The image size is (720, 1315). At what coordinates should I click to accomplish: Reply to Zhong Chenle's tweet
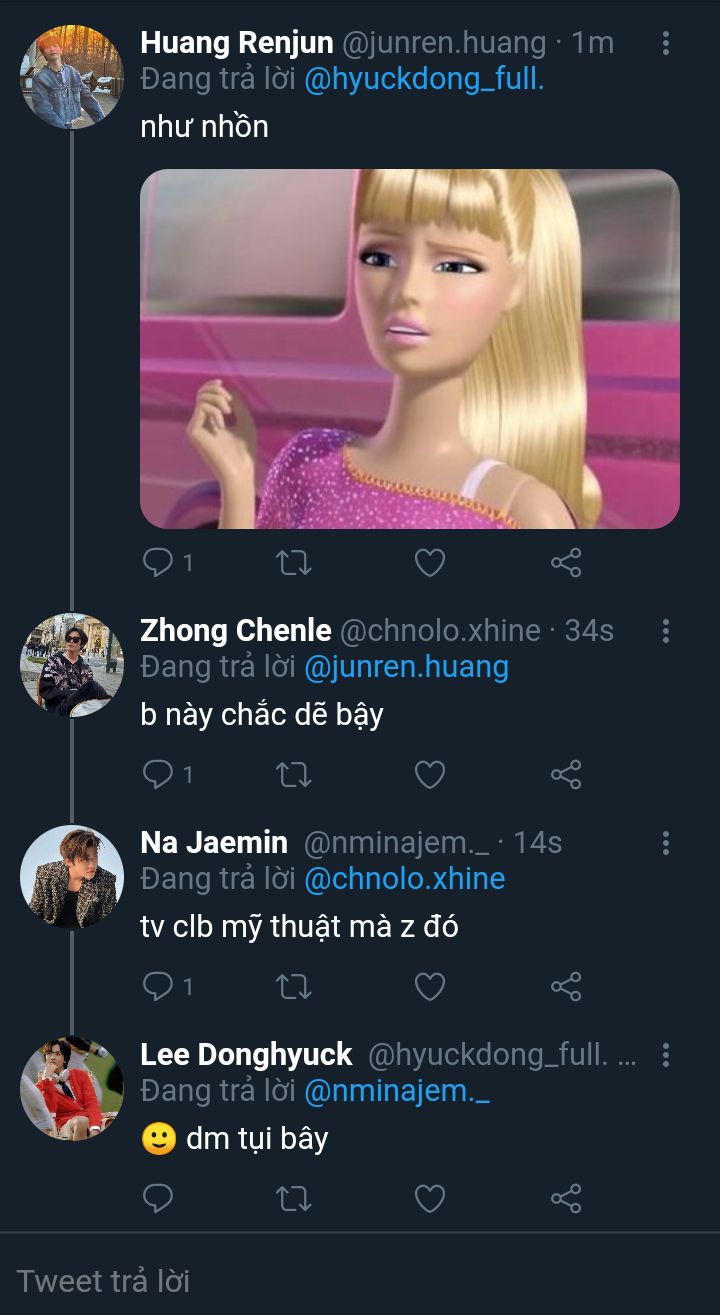coord(158,774)
